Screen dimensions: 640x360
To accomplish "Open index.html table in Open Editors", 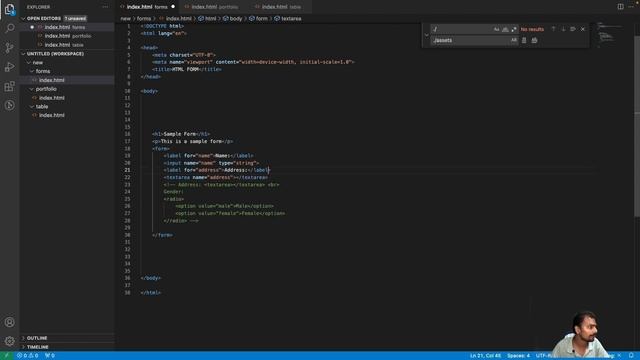I will pyautogui.click(x=67, y=45).
